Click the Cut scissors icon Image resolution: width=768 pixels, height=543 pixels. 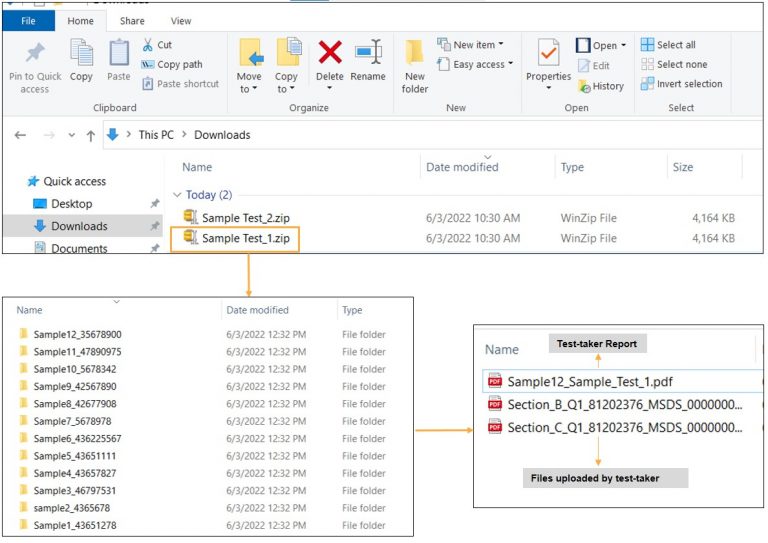pyautogui.click(x=149, y=45)
